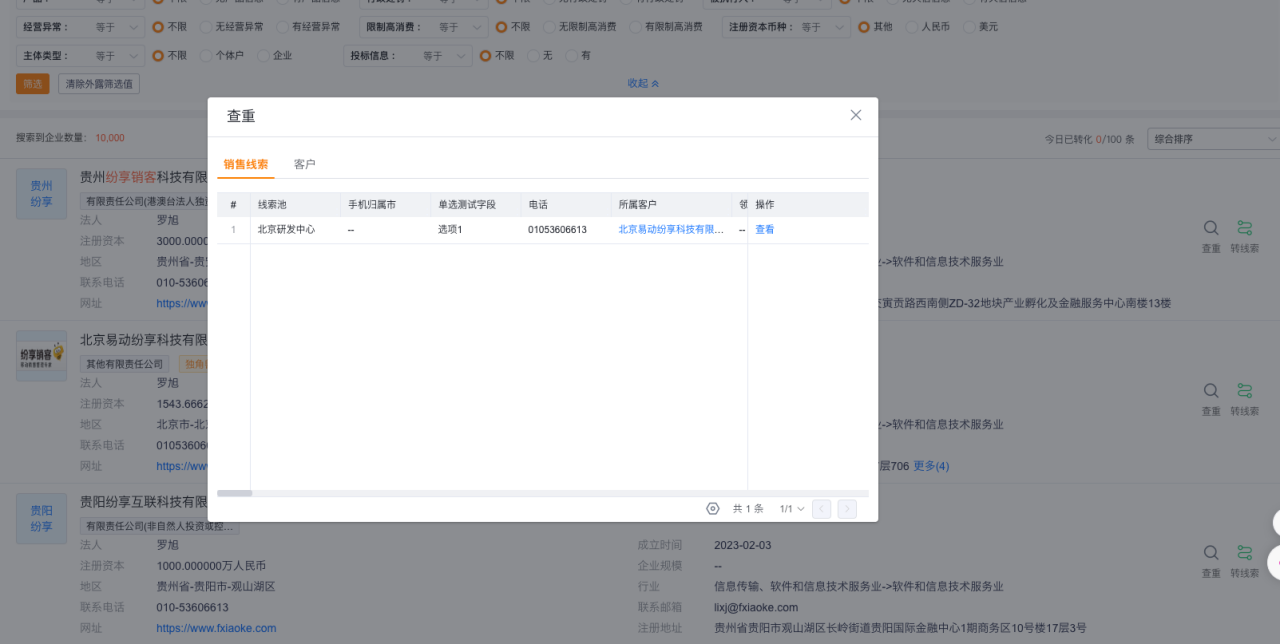Click 有限责任公司(非自然人投资或控… tag
Viewport: 1280px width, 644px height.
pos(161,526)
